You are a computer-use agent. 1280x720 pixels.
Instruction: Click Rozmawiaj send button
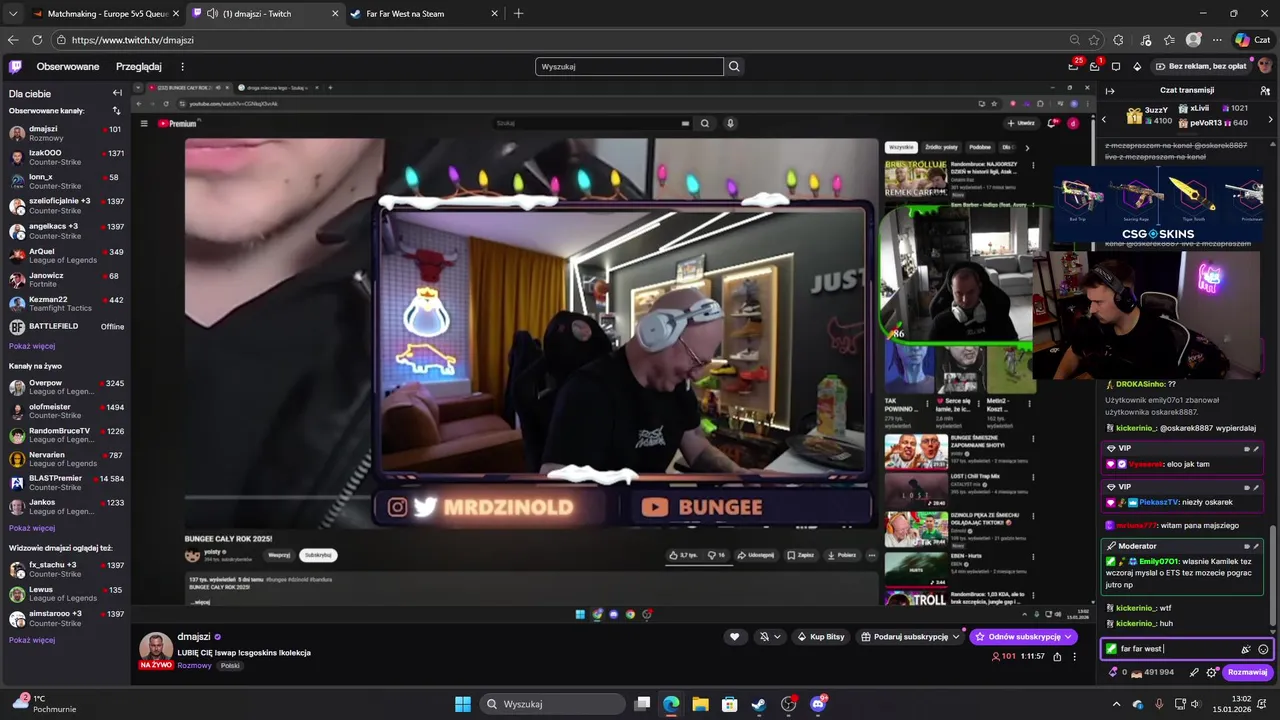point(1247,672)
